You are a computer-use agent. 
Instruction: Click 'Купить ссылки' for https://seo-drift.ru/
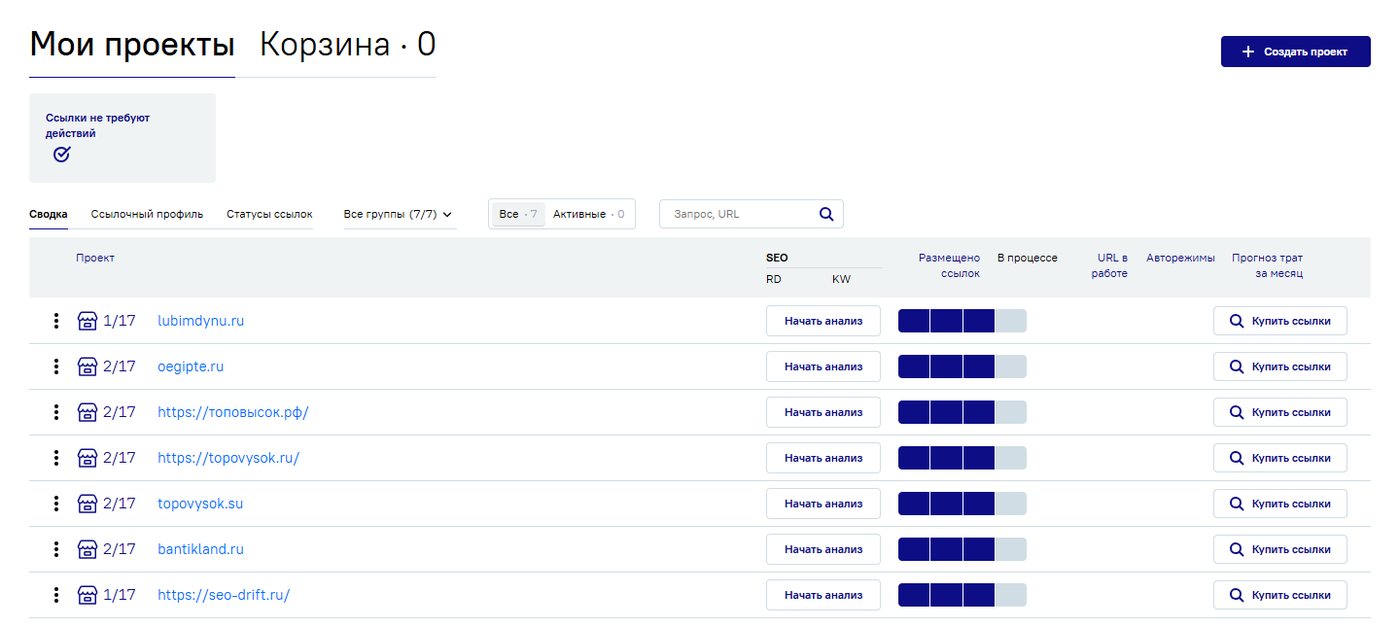[x=1280, y=595]
